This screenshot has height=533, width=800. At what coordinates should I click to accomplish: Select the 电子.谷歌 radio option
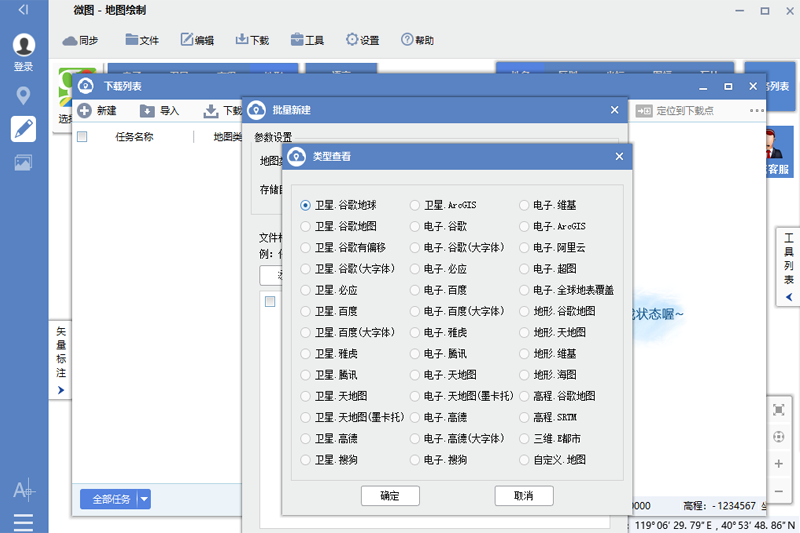point(415,226)
